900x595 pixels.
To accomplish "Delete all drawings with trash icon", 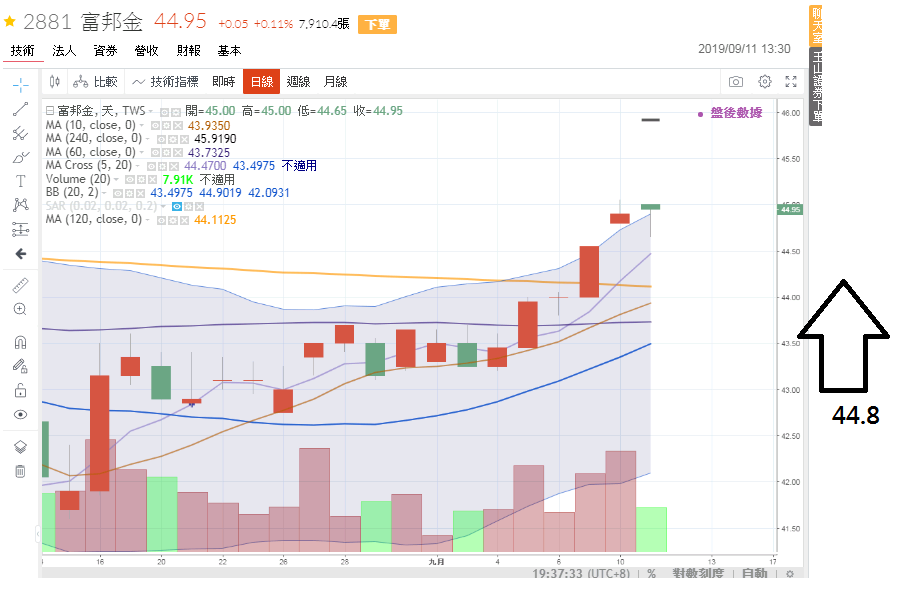I will (20, 470).
